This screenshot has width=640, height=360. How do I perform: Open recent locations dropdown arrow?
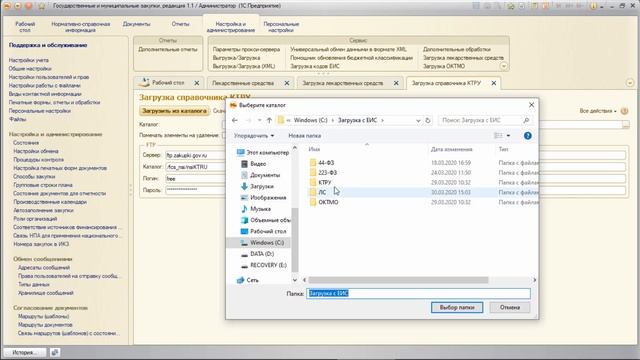point(259,120)
